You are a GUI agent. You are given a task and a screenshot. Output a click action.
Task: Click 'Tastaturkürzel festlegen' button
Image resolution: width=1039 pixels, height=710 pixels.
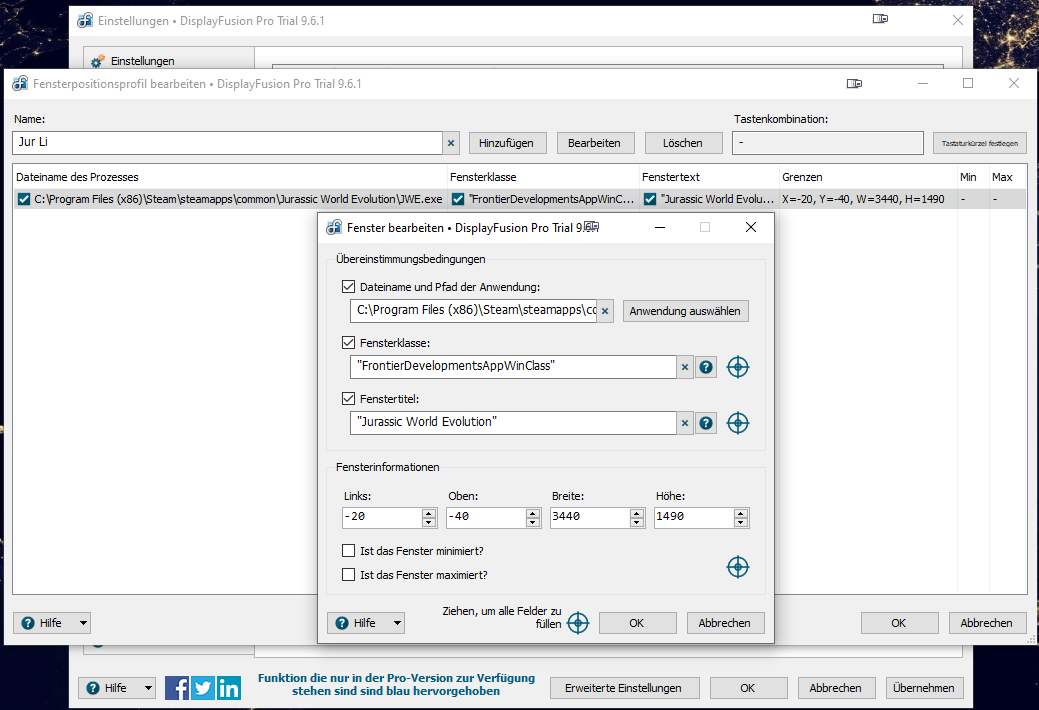coord(980,143)
